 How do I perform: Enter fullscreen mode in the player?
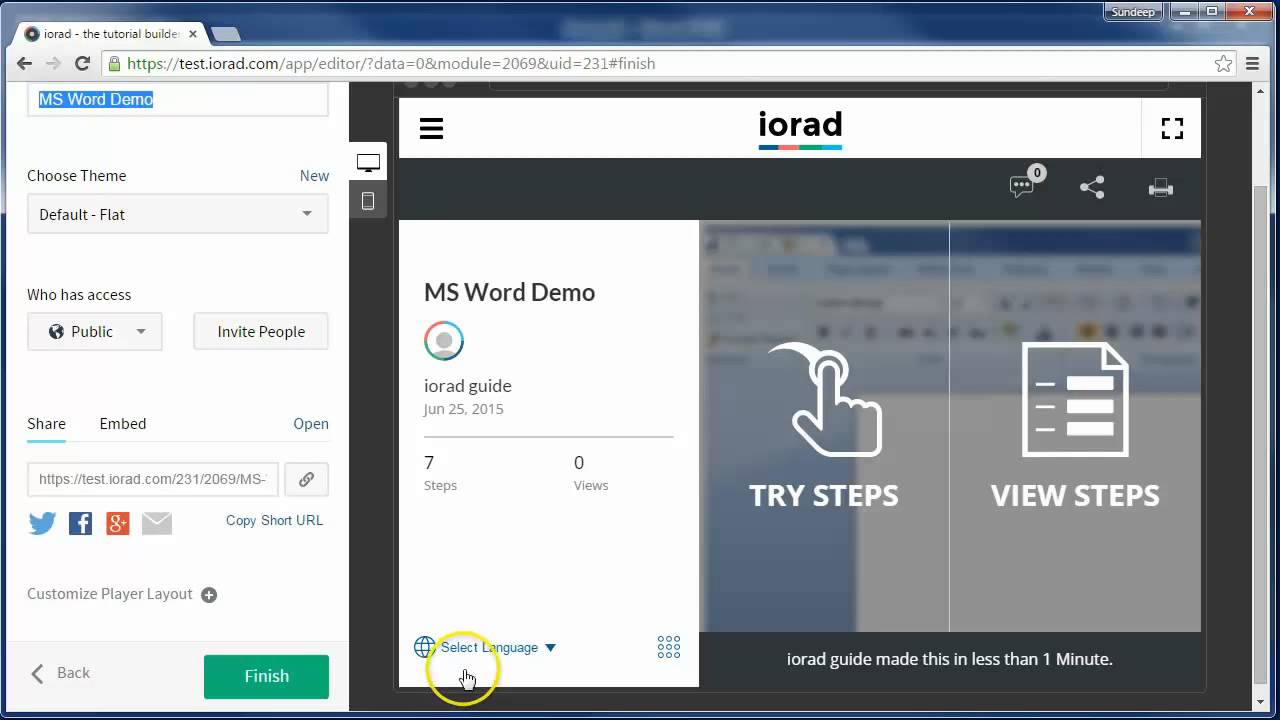click(x=1172, y=129)
